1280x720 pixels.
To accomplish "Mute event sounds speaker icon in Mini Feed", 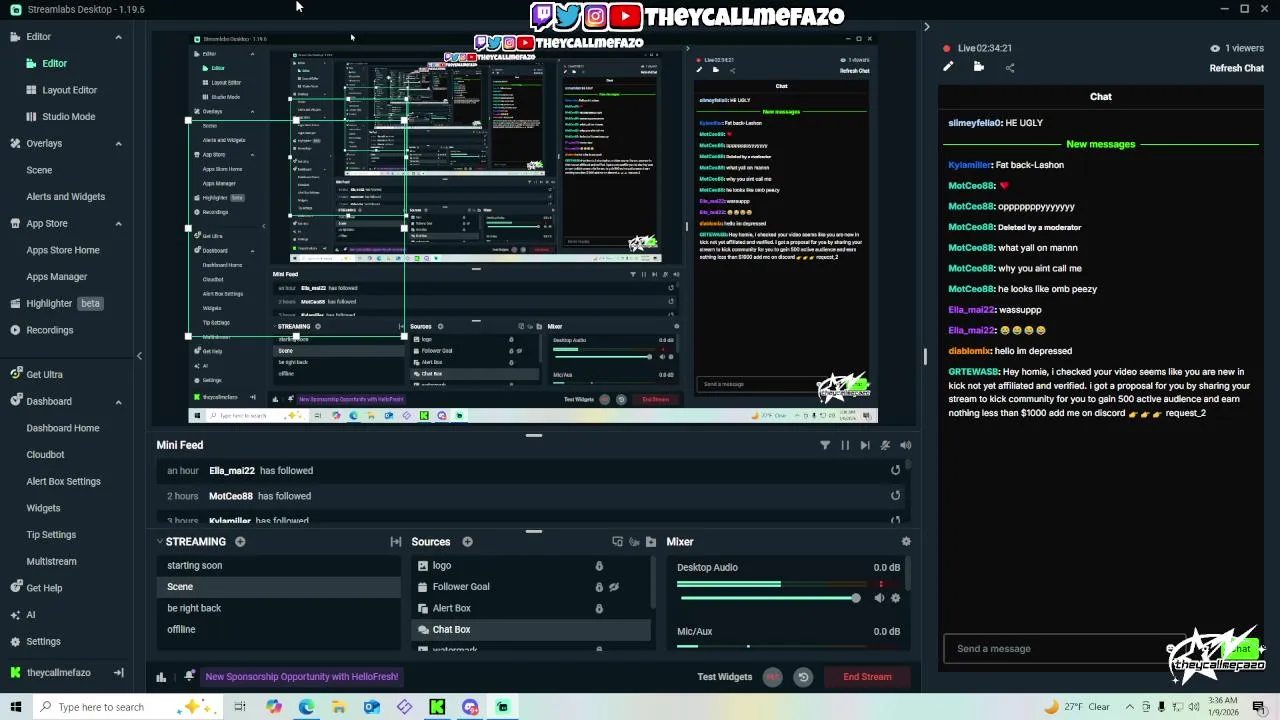I will 905,446.
